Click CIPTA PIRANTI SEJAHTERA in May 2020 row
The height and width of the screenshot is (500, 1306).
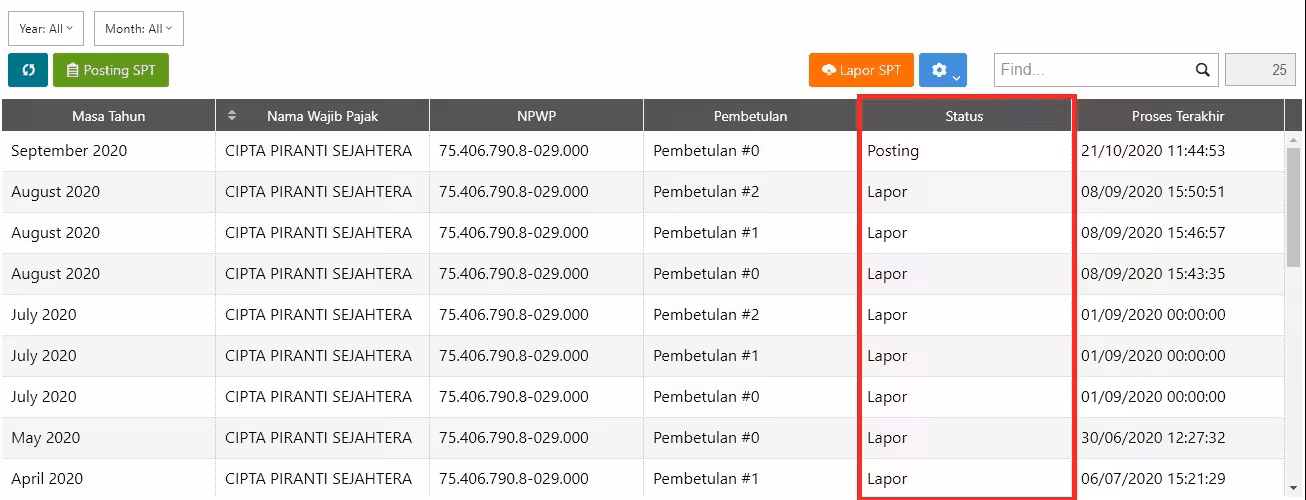(x=318, y=438)
